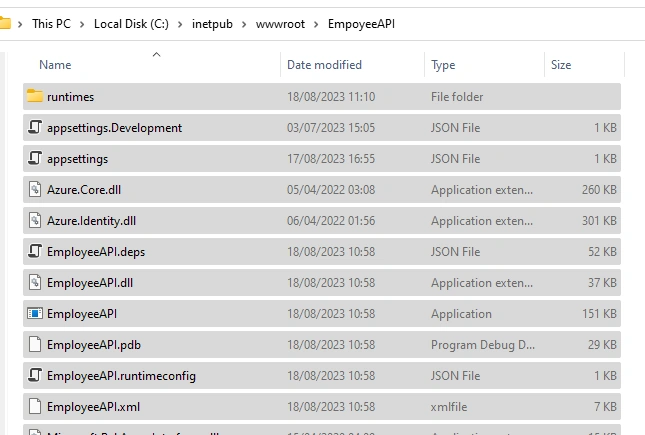
Task: Click 151 KB size cell
Action: tap(599, 314)
